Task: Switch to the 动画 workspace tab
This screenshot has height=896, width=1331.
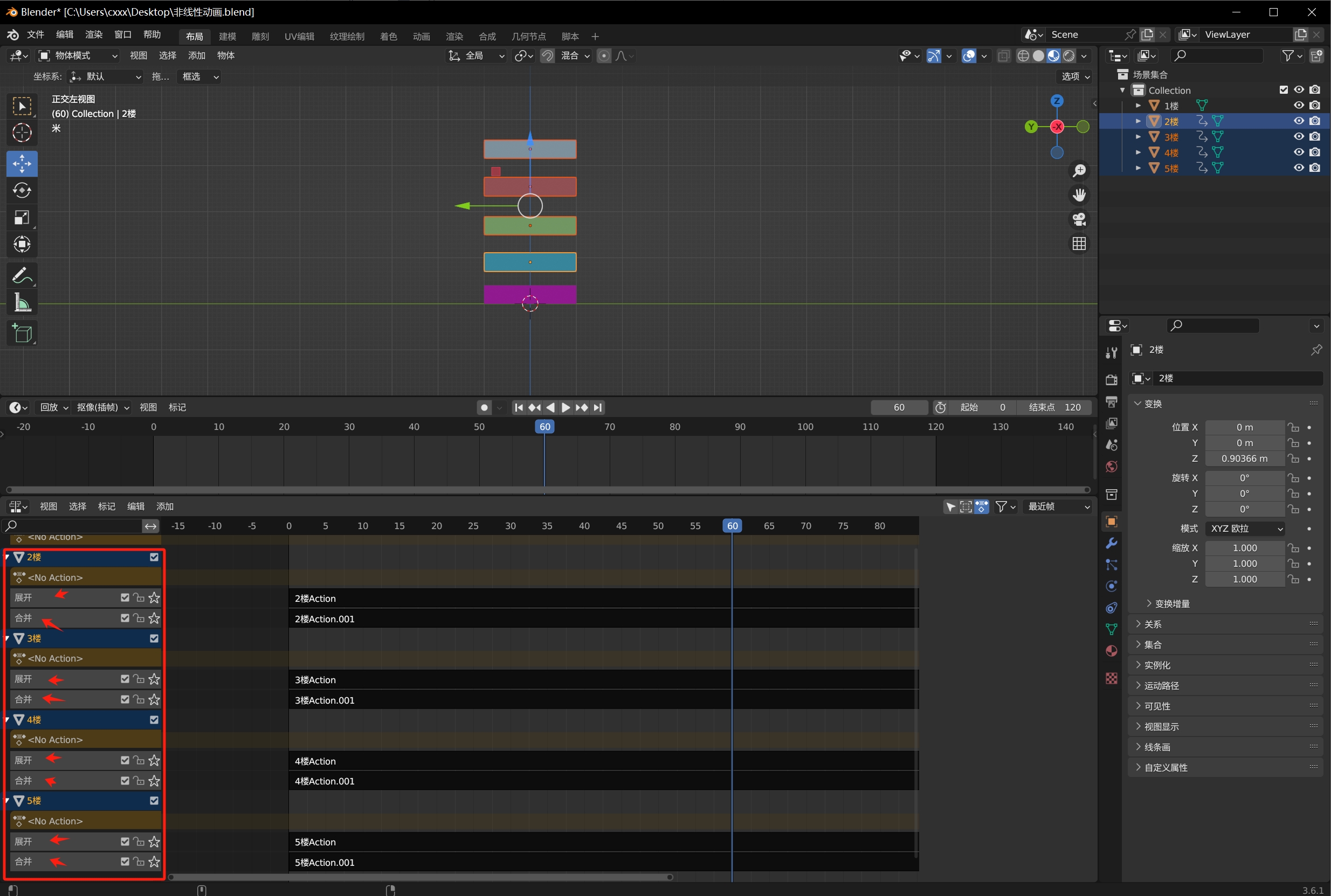Action: click(421, 37)
